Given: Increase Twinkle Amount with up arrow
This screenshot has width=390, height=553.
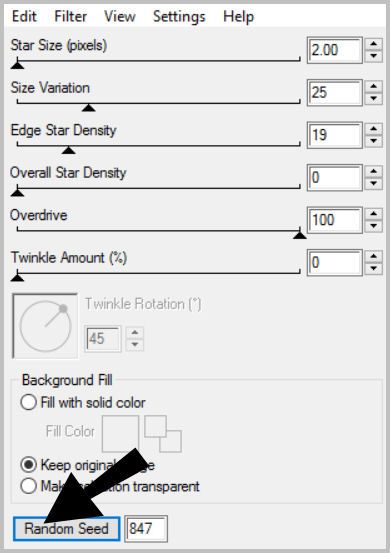Looking at the screenshot, I should pos(374,257).
